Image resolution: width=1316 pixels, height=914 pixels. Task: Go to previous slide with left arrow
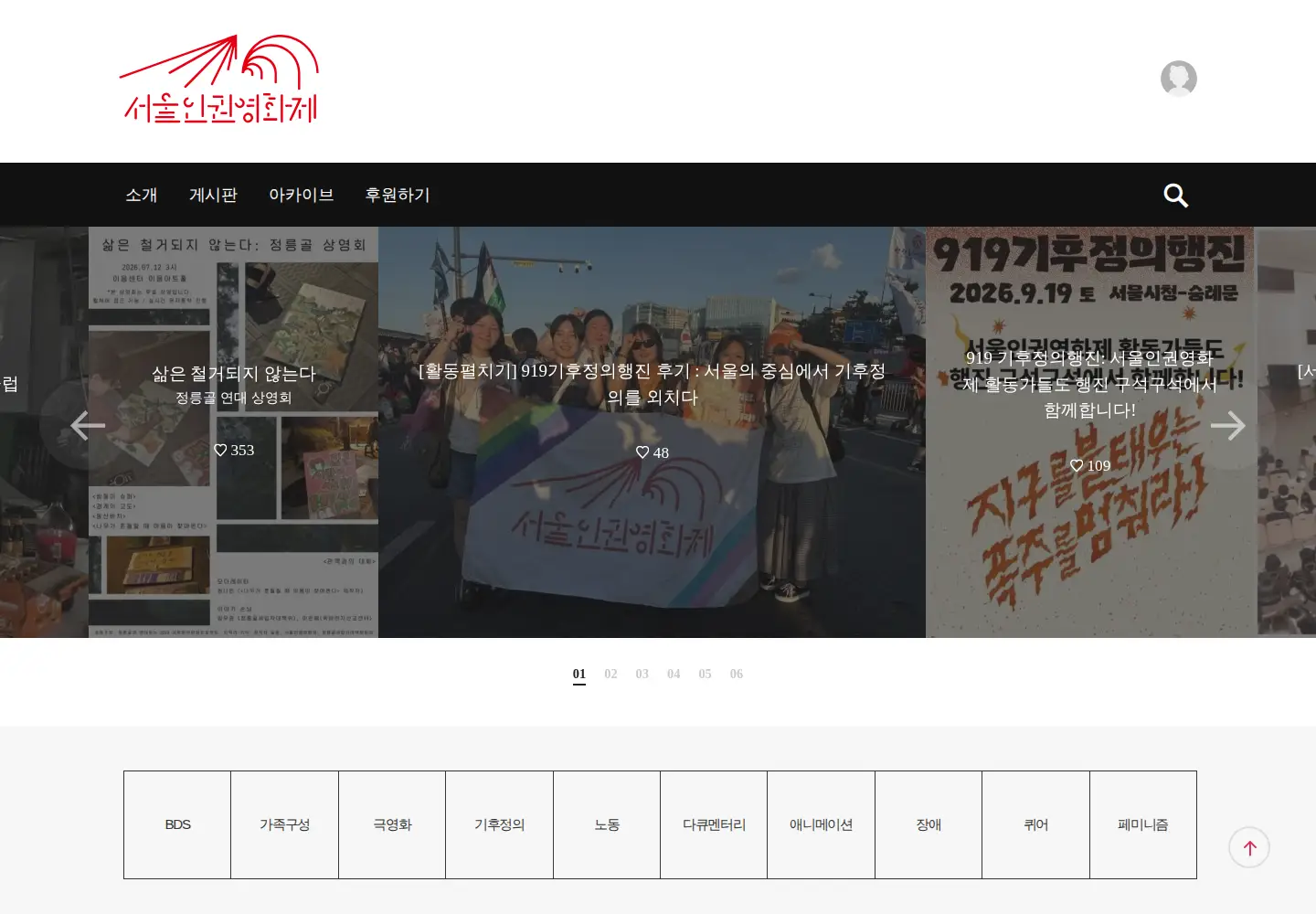point(88,425)
